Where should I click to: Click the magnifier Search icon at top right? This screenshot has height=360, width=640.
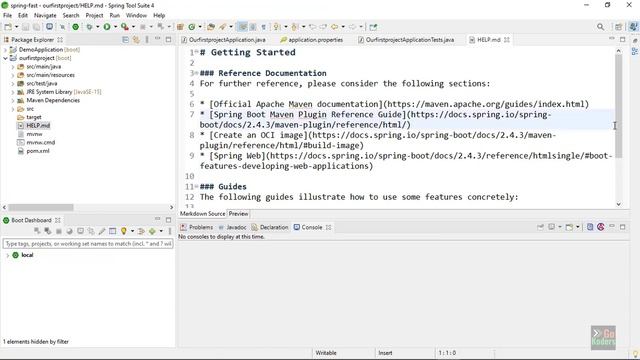point(600,27)
